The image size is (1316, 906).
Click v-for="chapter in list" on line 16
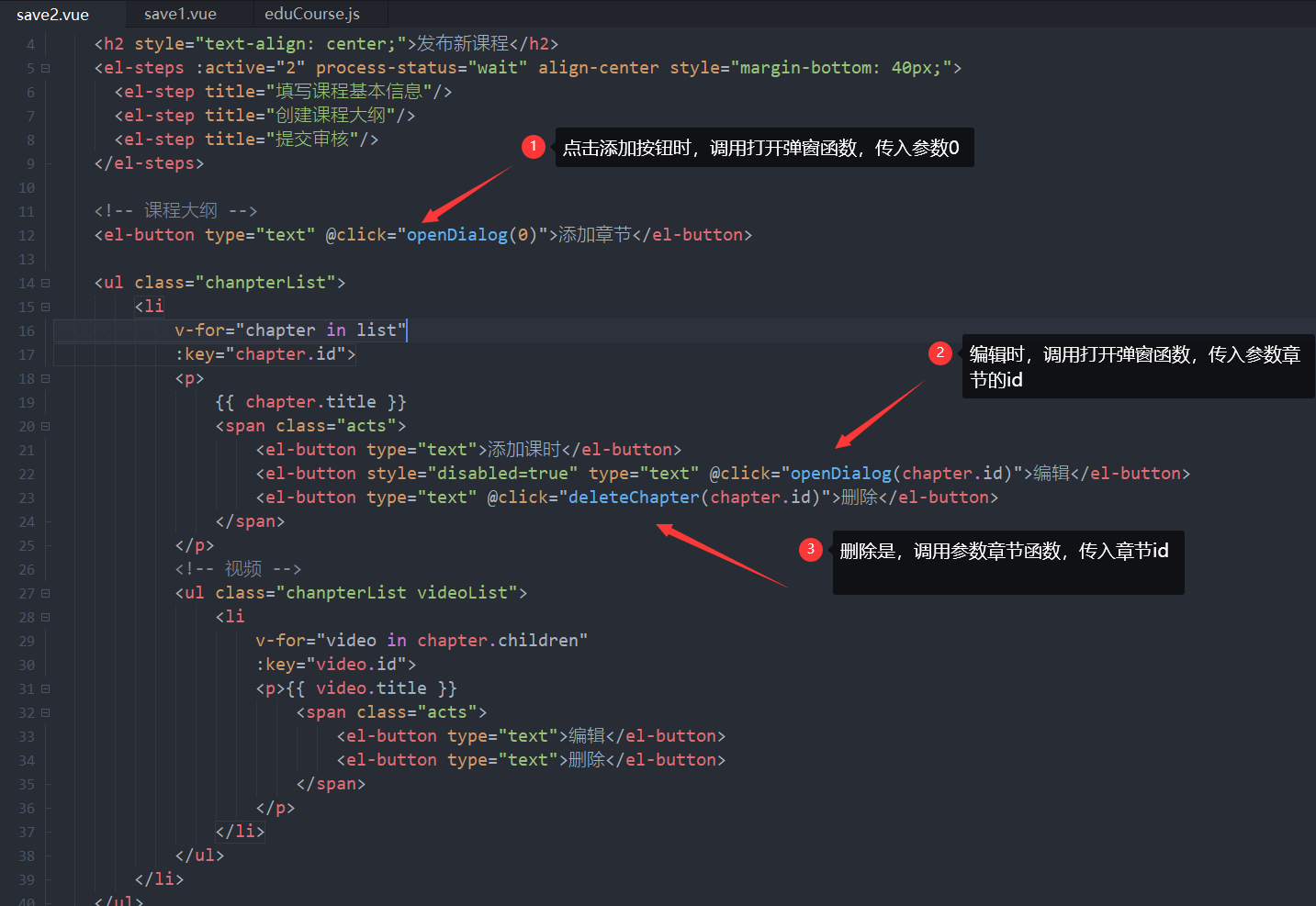290,330
